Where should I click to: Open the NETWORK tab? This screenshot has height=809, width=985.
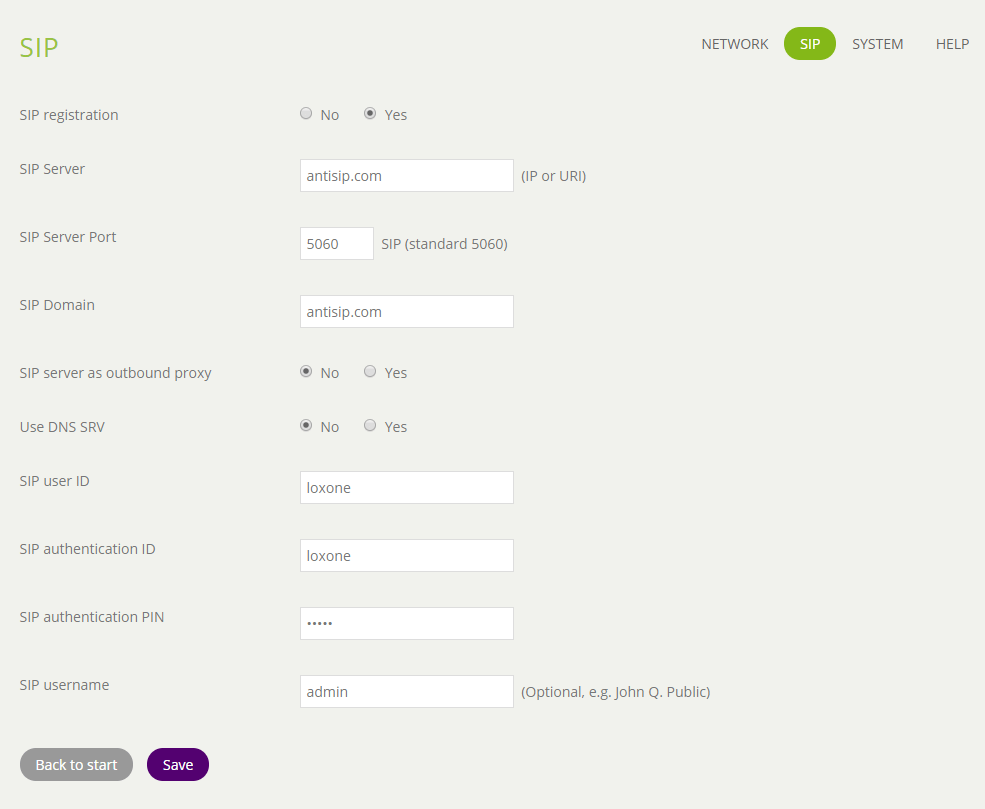[x=734, y=44]
